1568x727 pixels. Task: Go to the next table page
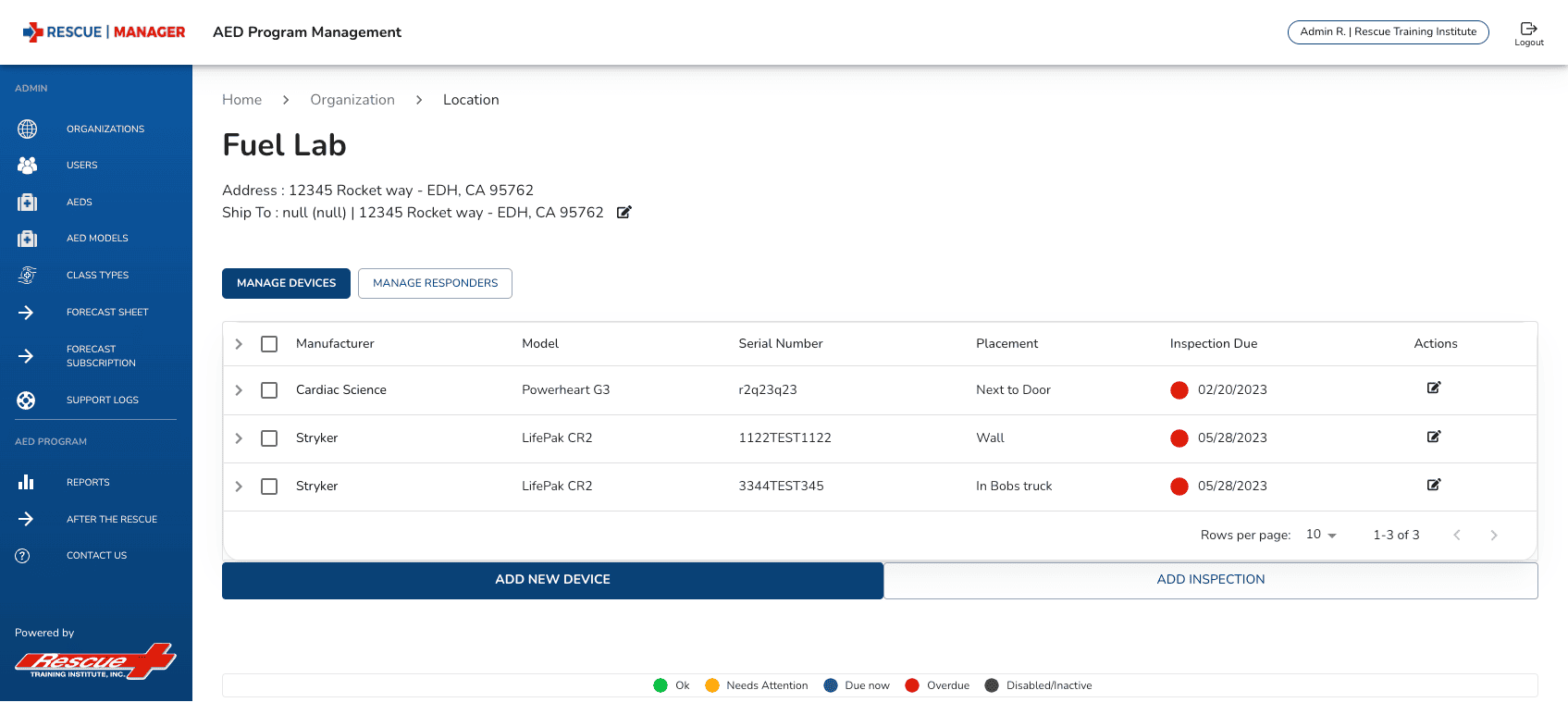1493,535
